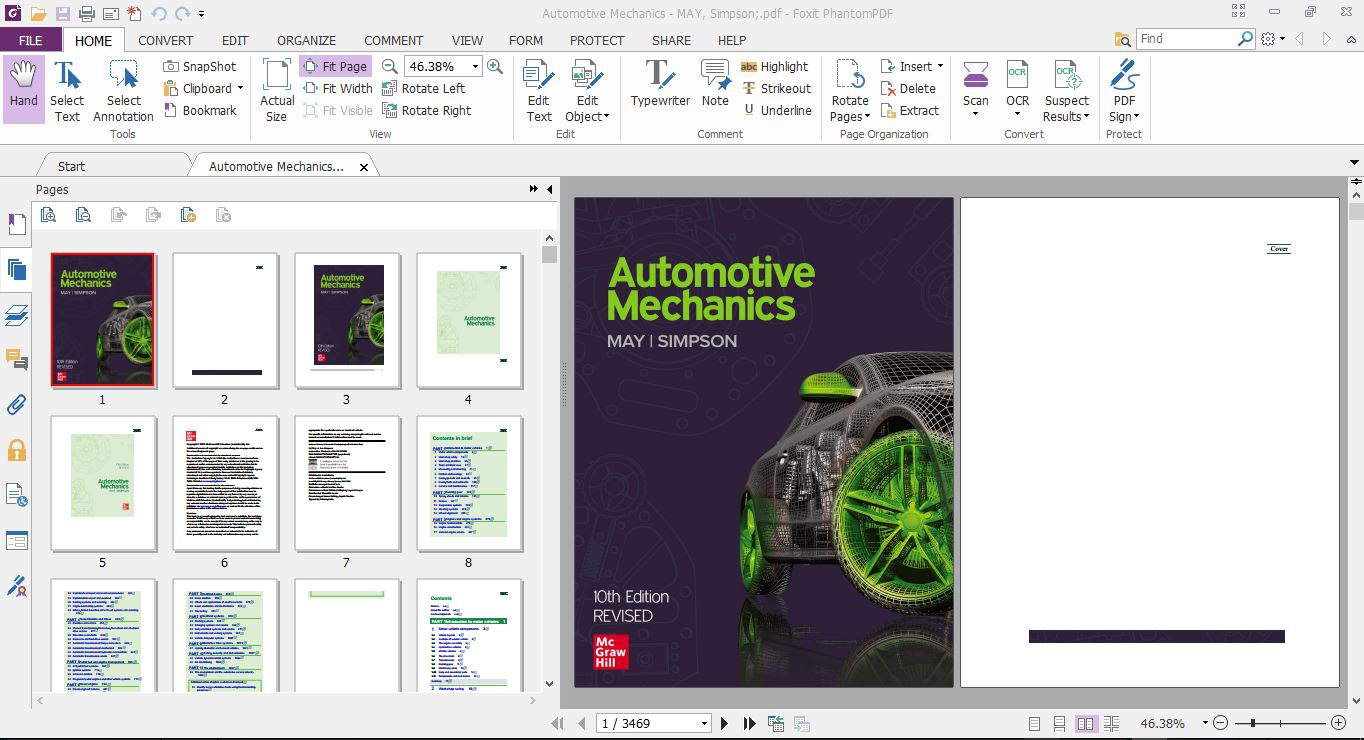Select page 8 thumbnail Contents in brief
The width and height of the screenshot is (1364, 740).
(468, 484)
